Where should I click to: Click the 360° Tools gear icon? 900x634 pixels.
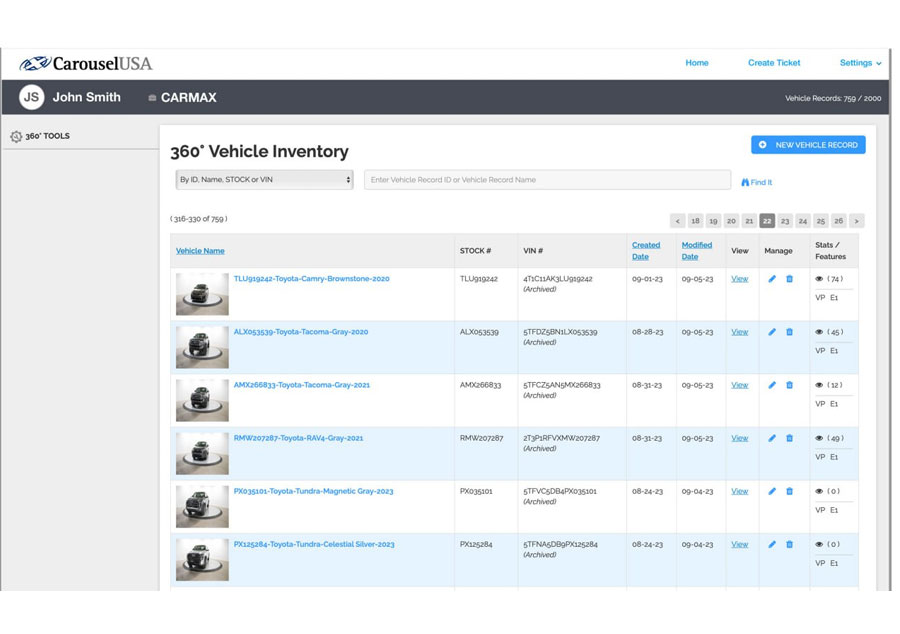(x=16, y=136)
